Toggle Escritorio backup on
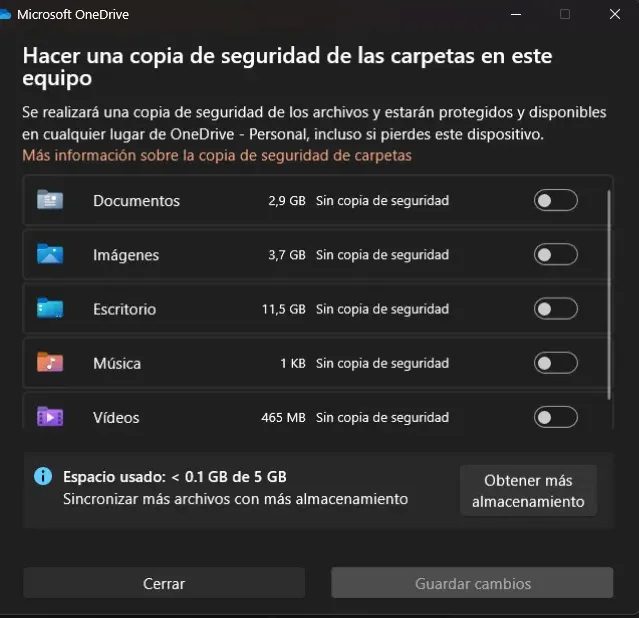Image resolution: width=639 pixels, height=618 pixels. click(555, 309)
